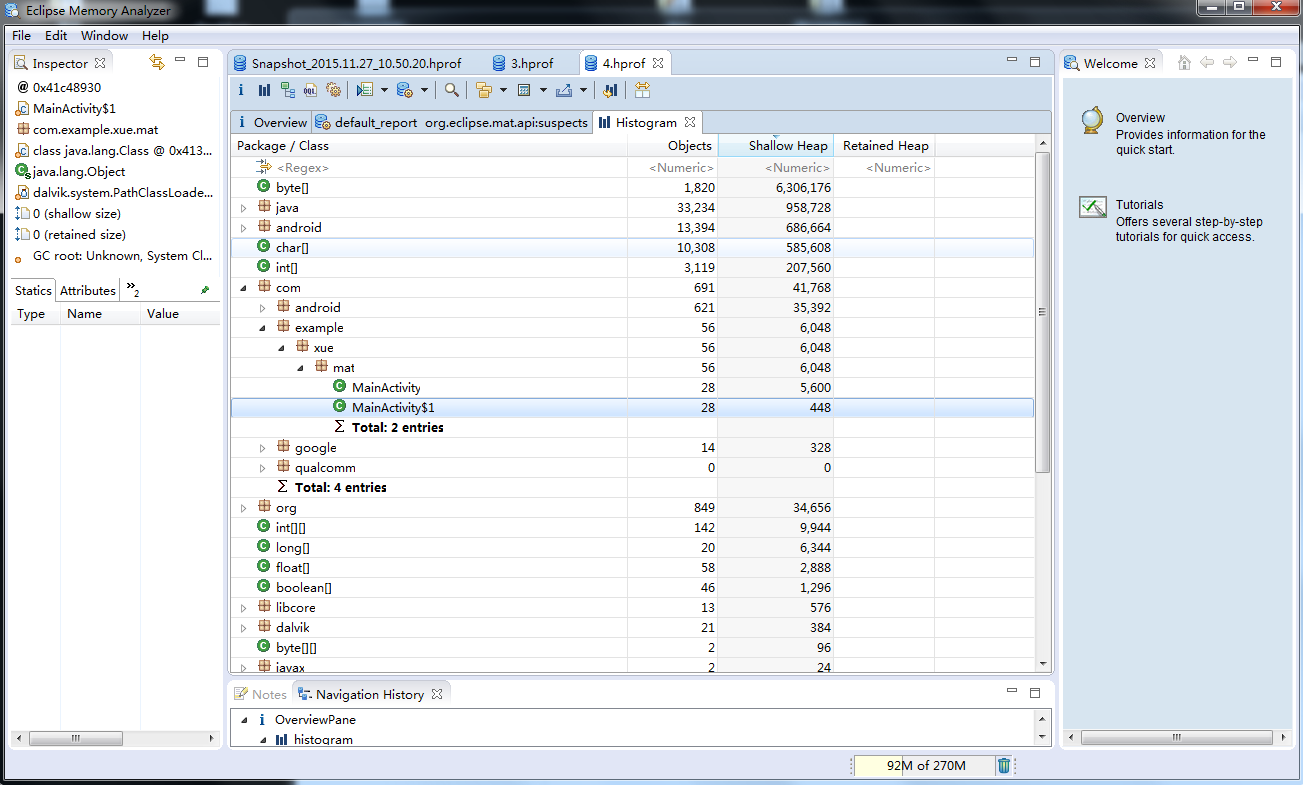Viewport: 1303px width, 785px height.
Task: Collapse the mat package node
Action: (300, 368)
